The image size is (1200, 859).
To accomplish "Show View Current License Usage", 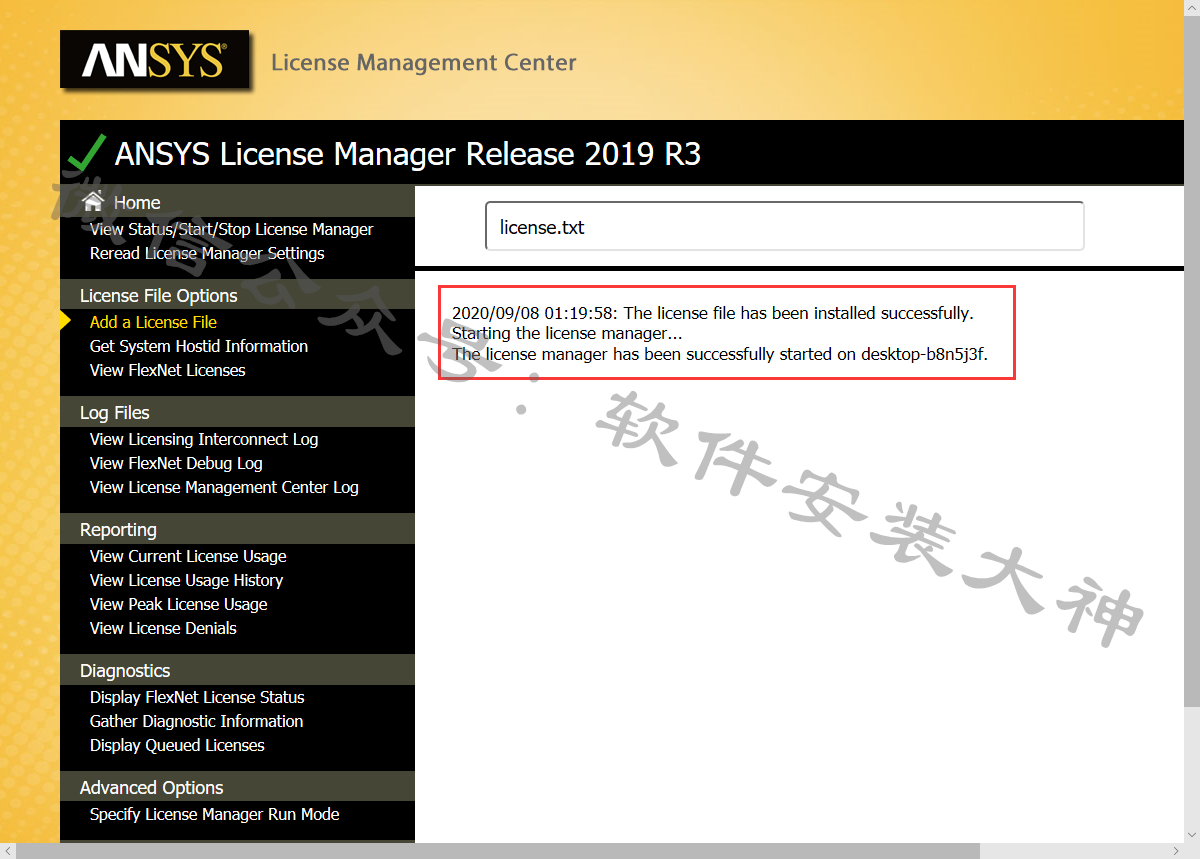I will pos(188,556).
